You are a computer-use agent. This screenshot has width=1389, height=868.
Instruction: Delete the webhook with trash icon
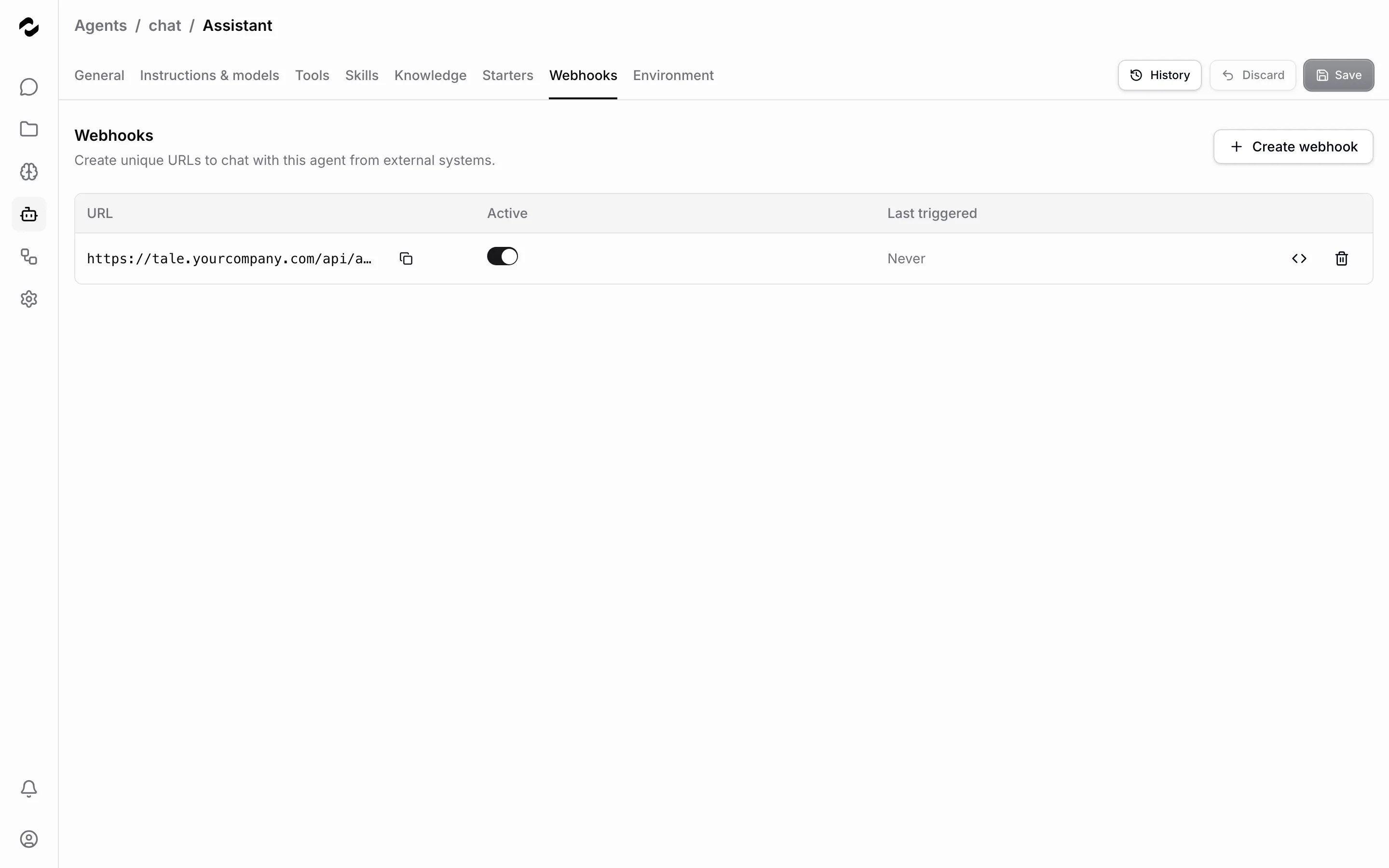(1341, 259)
